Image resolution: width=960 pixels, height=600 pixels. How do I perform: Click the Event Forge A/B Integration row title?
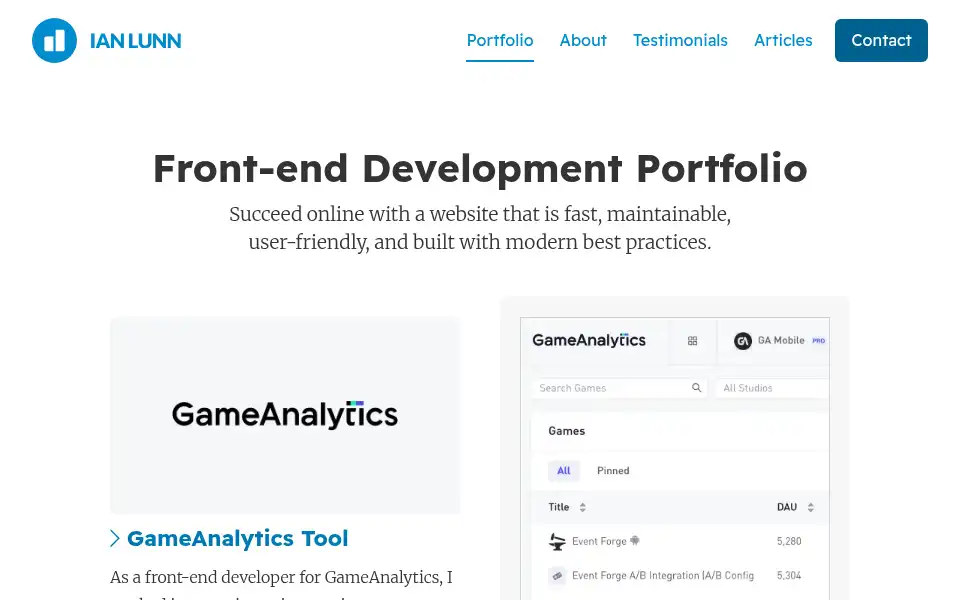click(x=663, y=576)
